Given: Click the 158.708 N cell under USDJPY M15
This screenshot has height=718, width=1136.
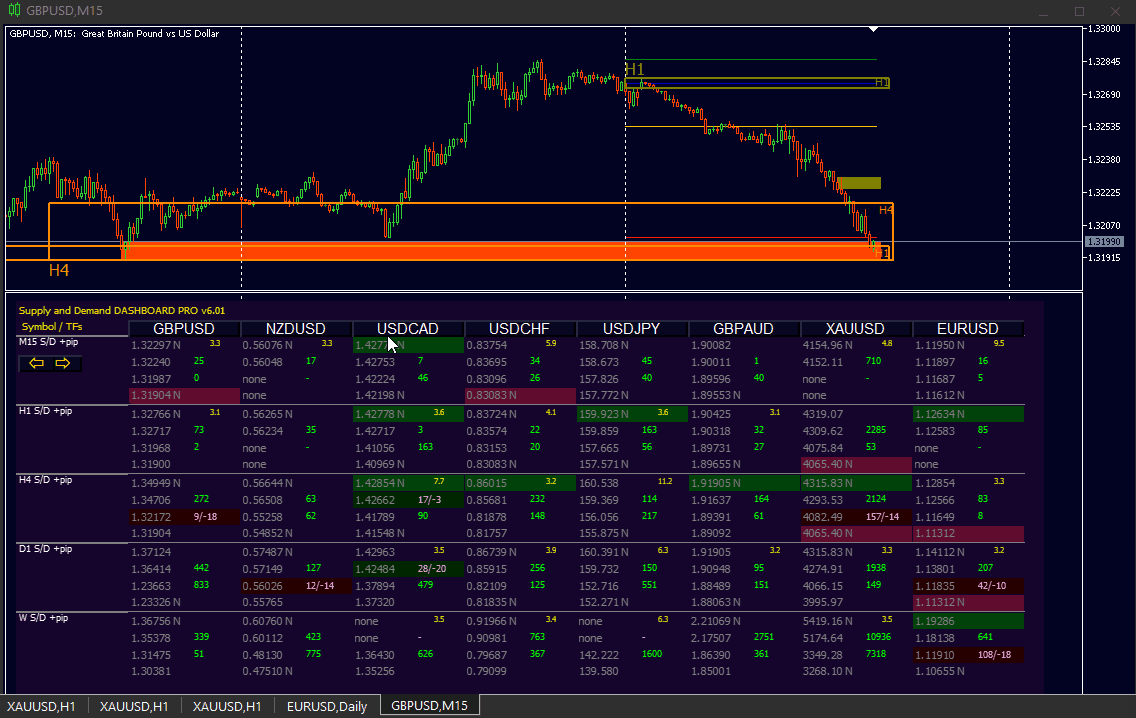Looking at the screenshot, I should pyautogui.click(x=604, y=346).
